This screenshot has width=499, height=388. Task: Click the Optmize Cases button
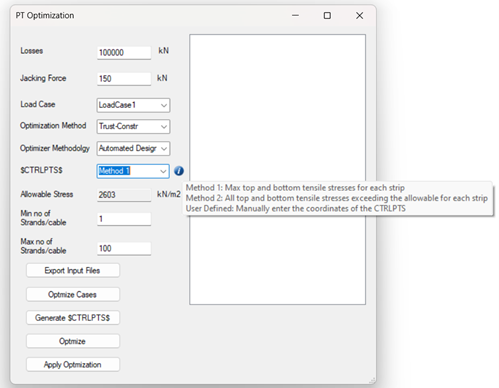(73, 294)
